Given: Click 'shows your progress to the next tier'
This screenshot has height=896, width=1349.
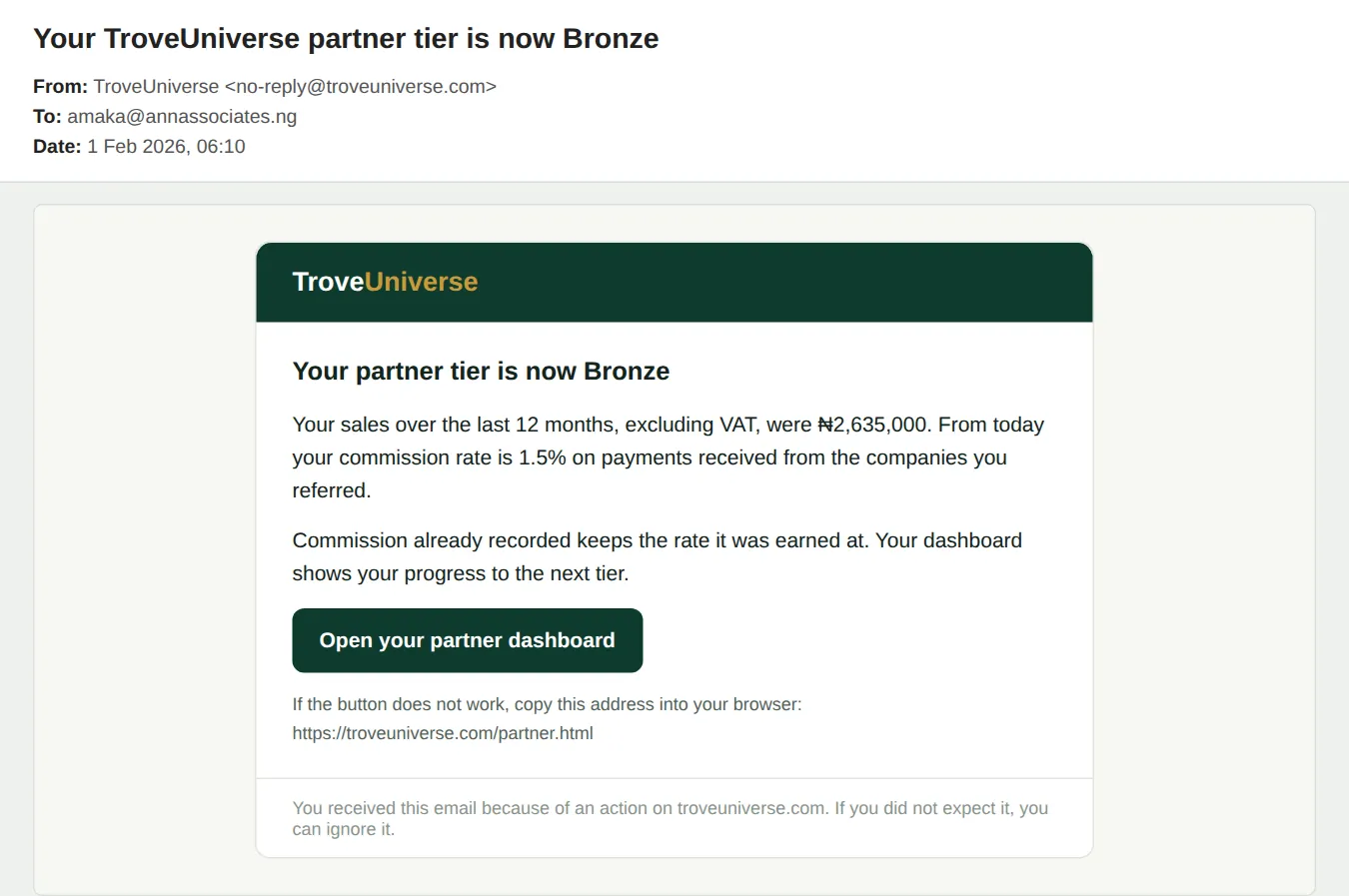Looking at the screenshot, I should coord(461,573).
